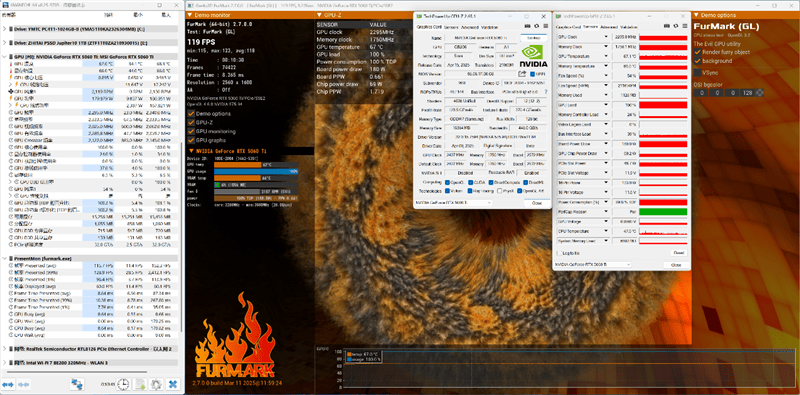The height and width of the screenshot is (395, 800).
Task: Click HWiNFO shrink-columns arrows icon
Action: coord(23,384)
